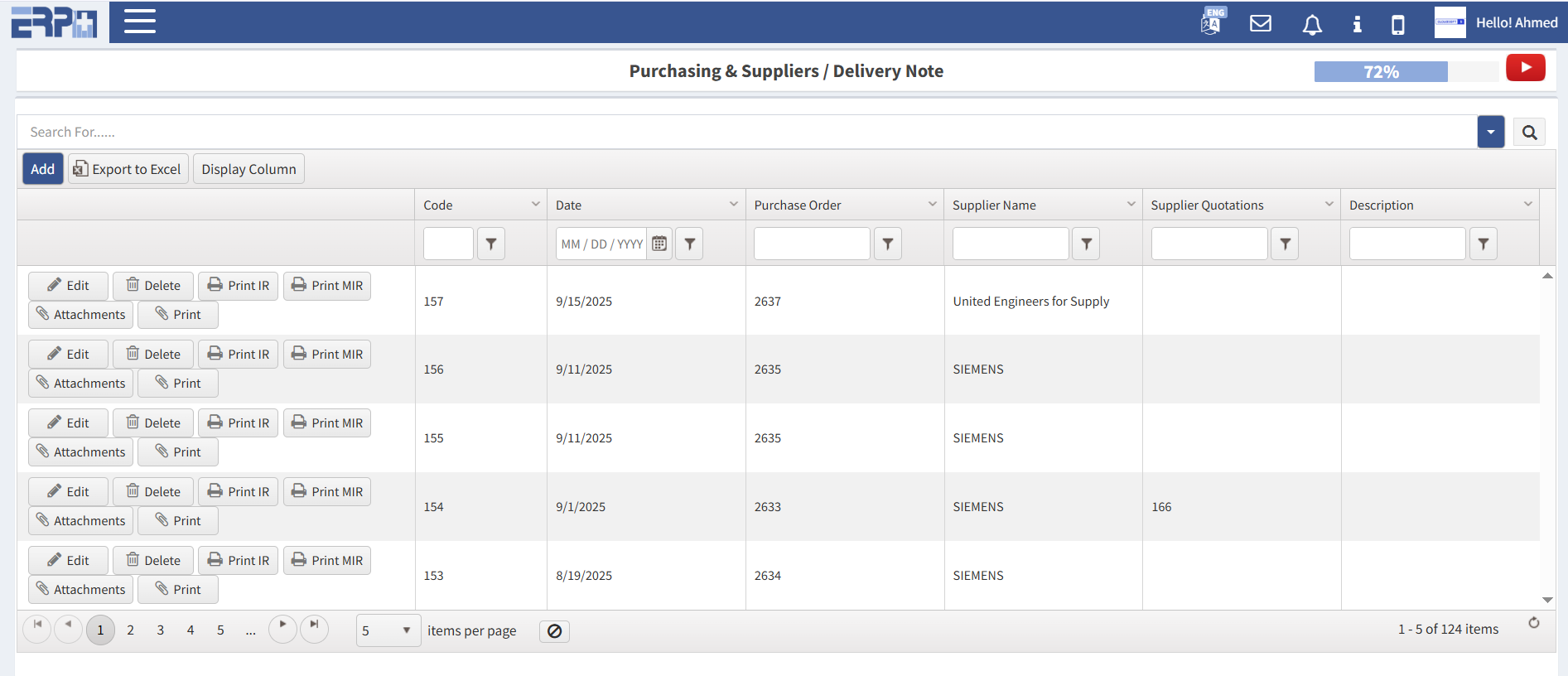The height and width of the screenshot is (676, 1568).
Task: Click the Add button
Action: 42,169
